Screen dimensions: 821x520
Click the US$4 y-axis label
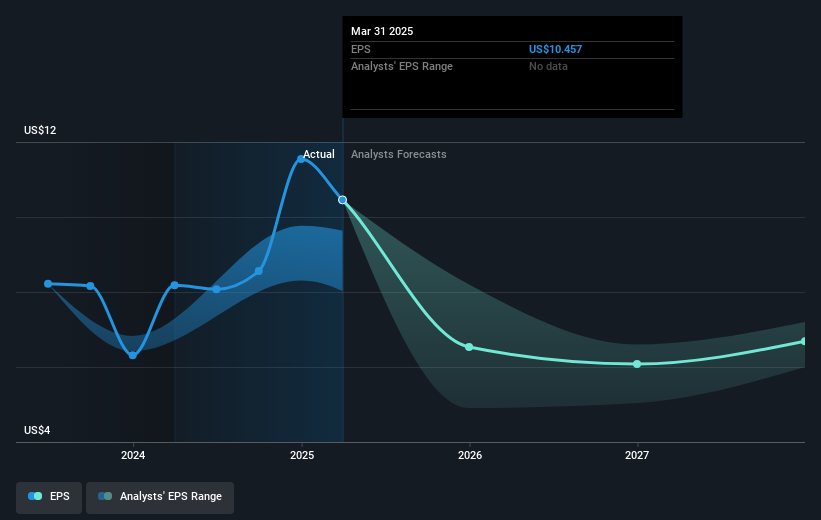(x=37, y=430)
